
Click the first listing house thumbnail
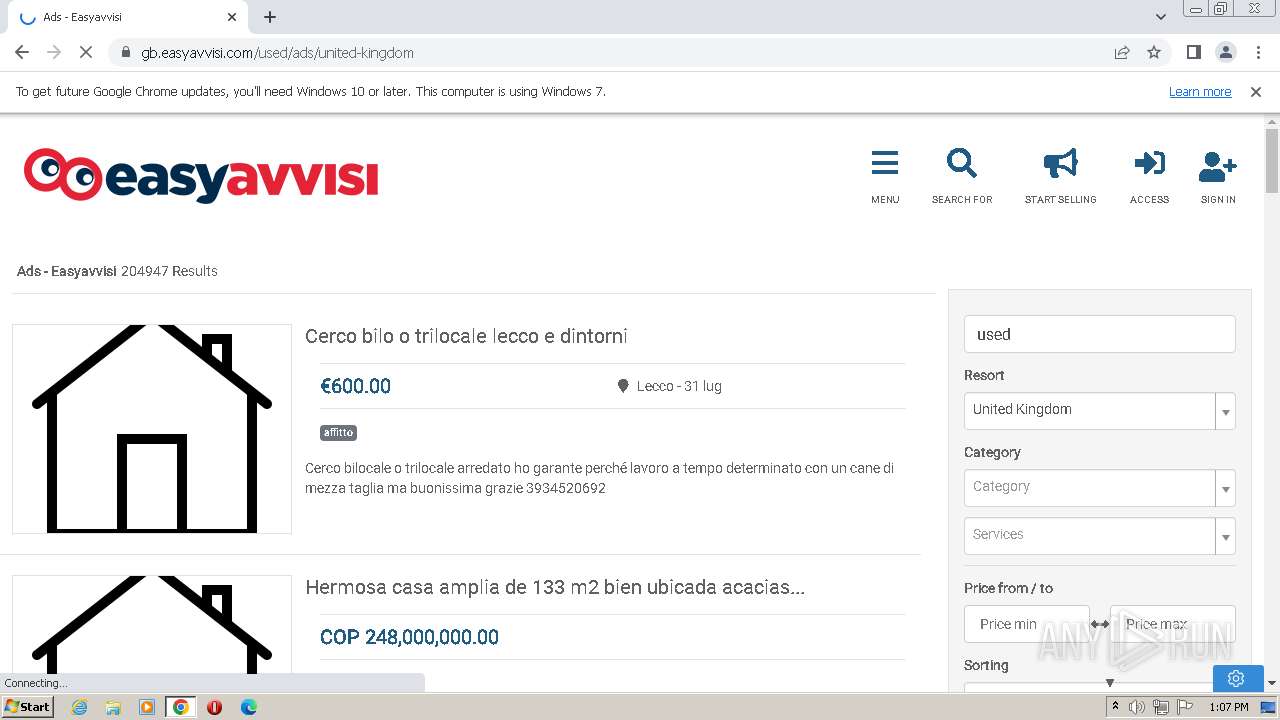pos(152,429)
